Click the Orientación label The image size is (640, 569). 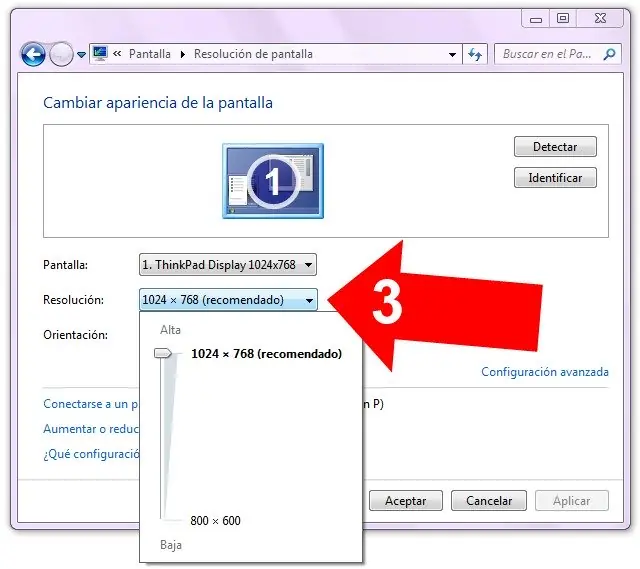(76, 335)
